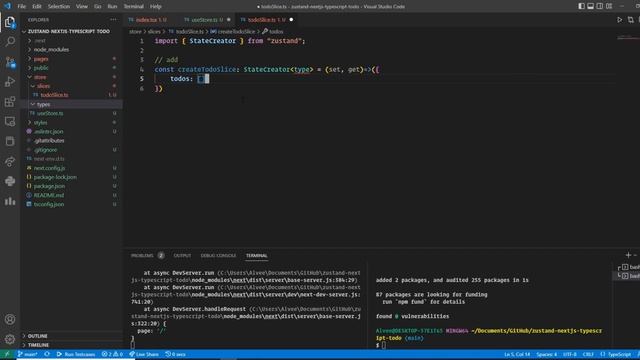The image size is (640, 360).
Task: Open the View menu
Action: 82,7
